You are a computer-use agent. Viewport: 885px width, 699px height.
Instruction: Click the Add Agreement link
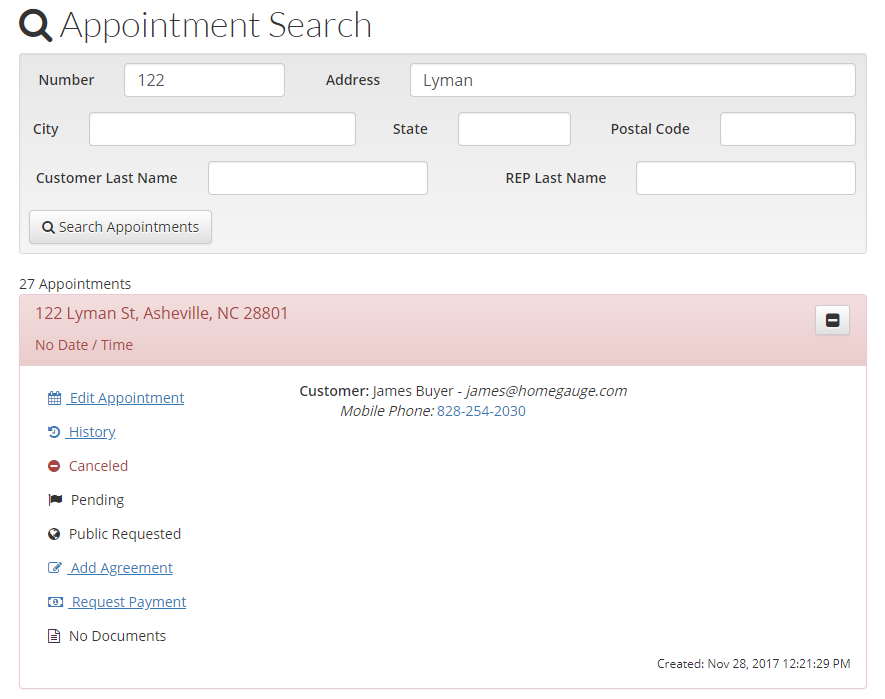click(121, 568)
